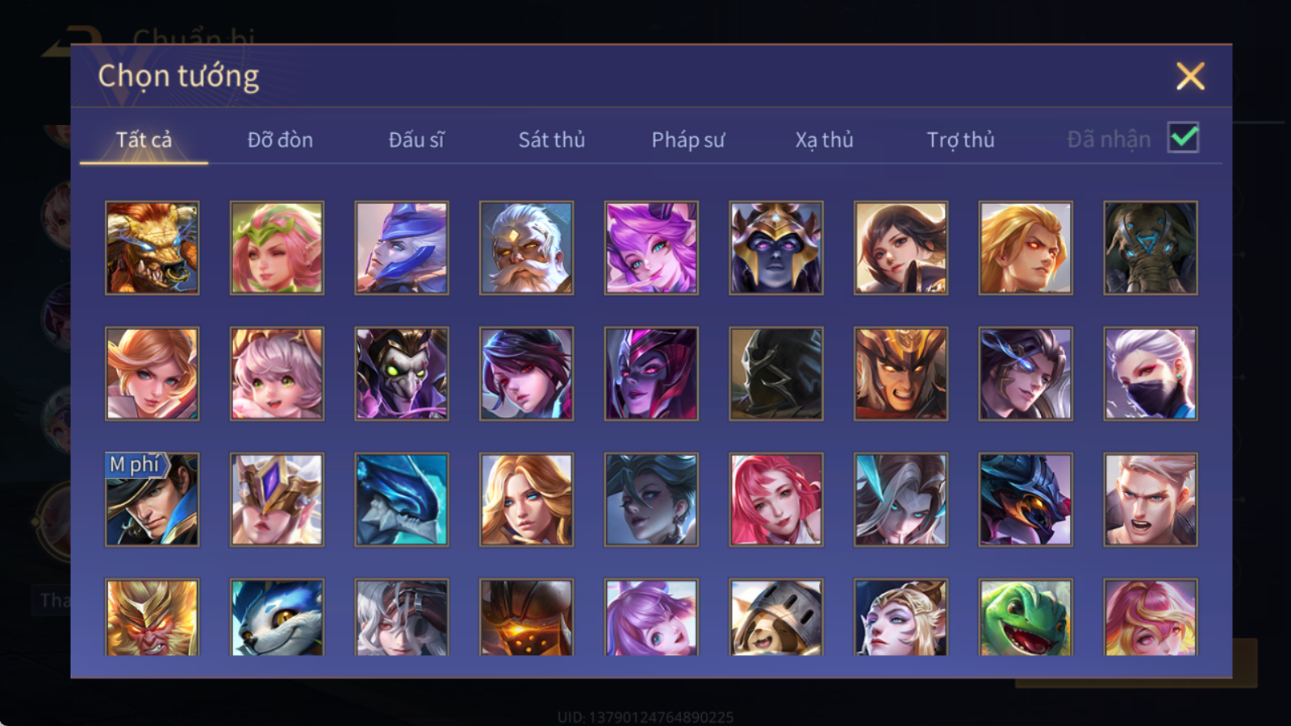Choose the blue ice shark hero

(x=402, y=499)
